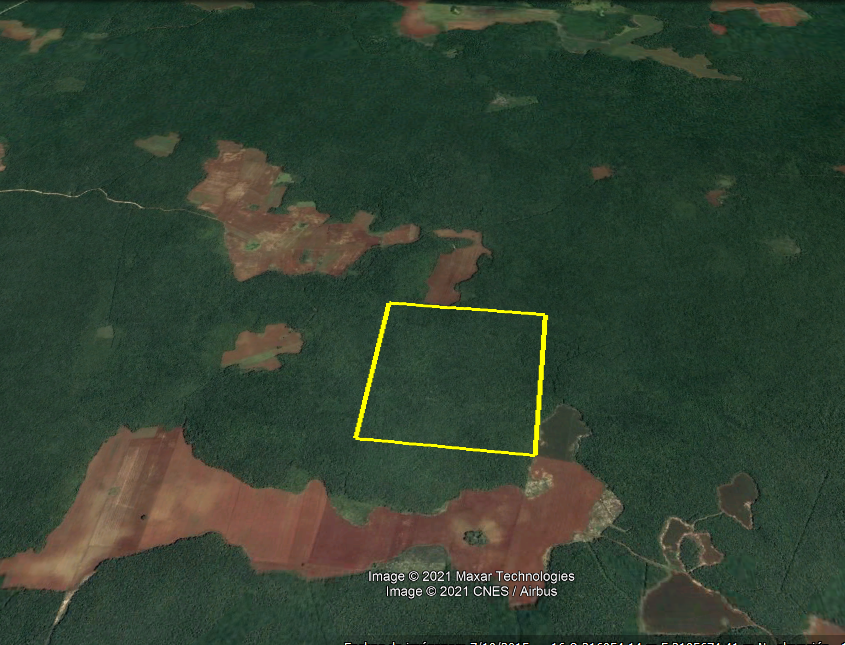Click the Image © 2021 CNES / Airbus attribution
This screenshot has width=845, height=645.
tap(471, 591)
